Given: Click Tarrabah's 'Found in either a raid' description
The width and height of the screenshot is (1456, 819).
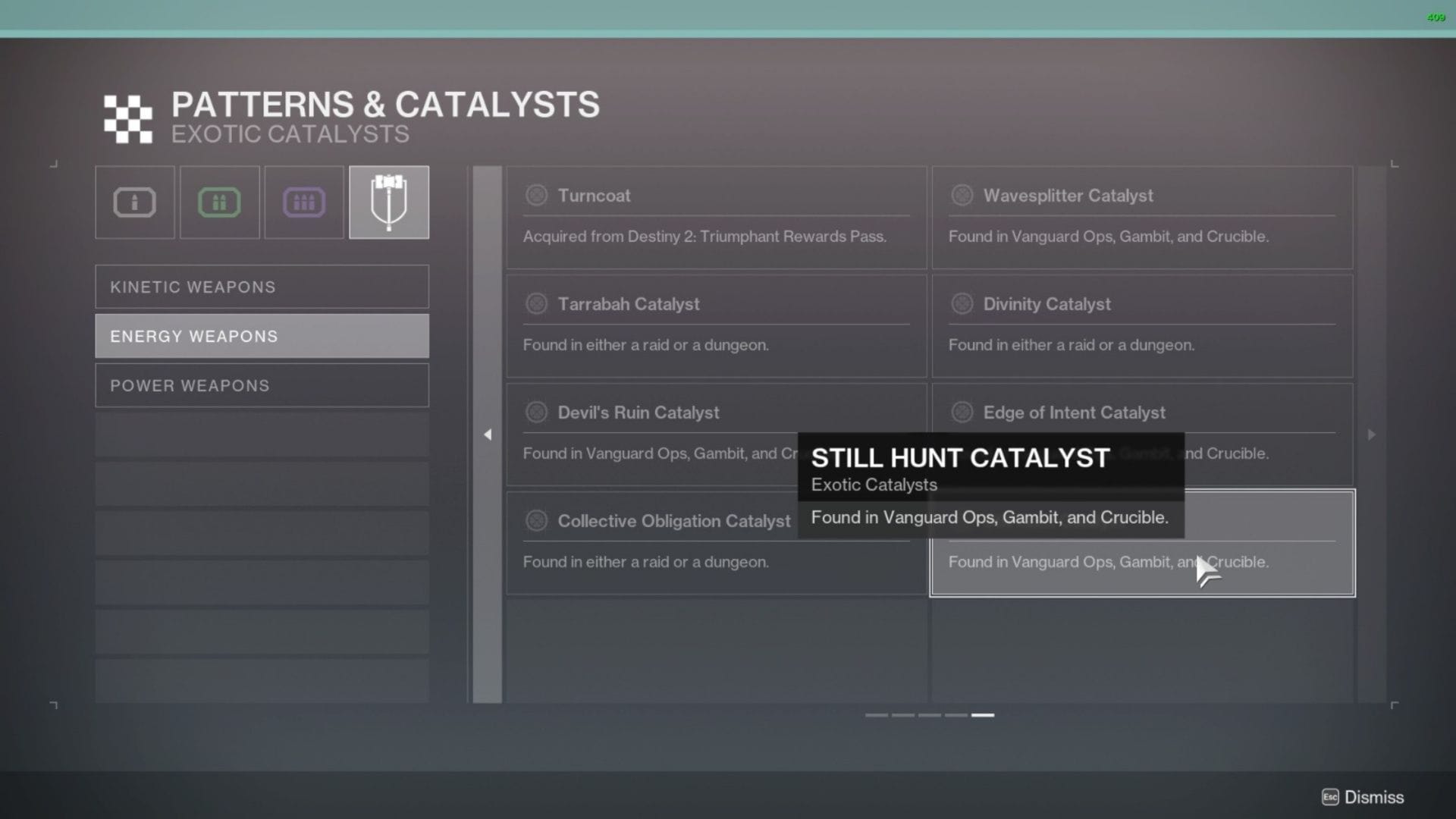Looking at the screenshot, I should pyautogui.click(x=645, y=345).
